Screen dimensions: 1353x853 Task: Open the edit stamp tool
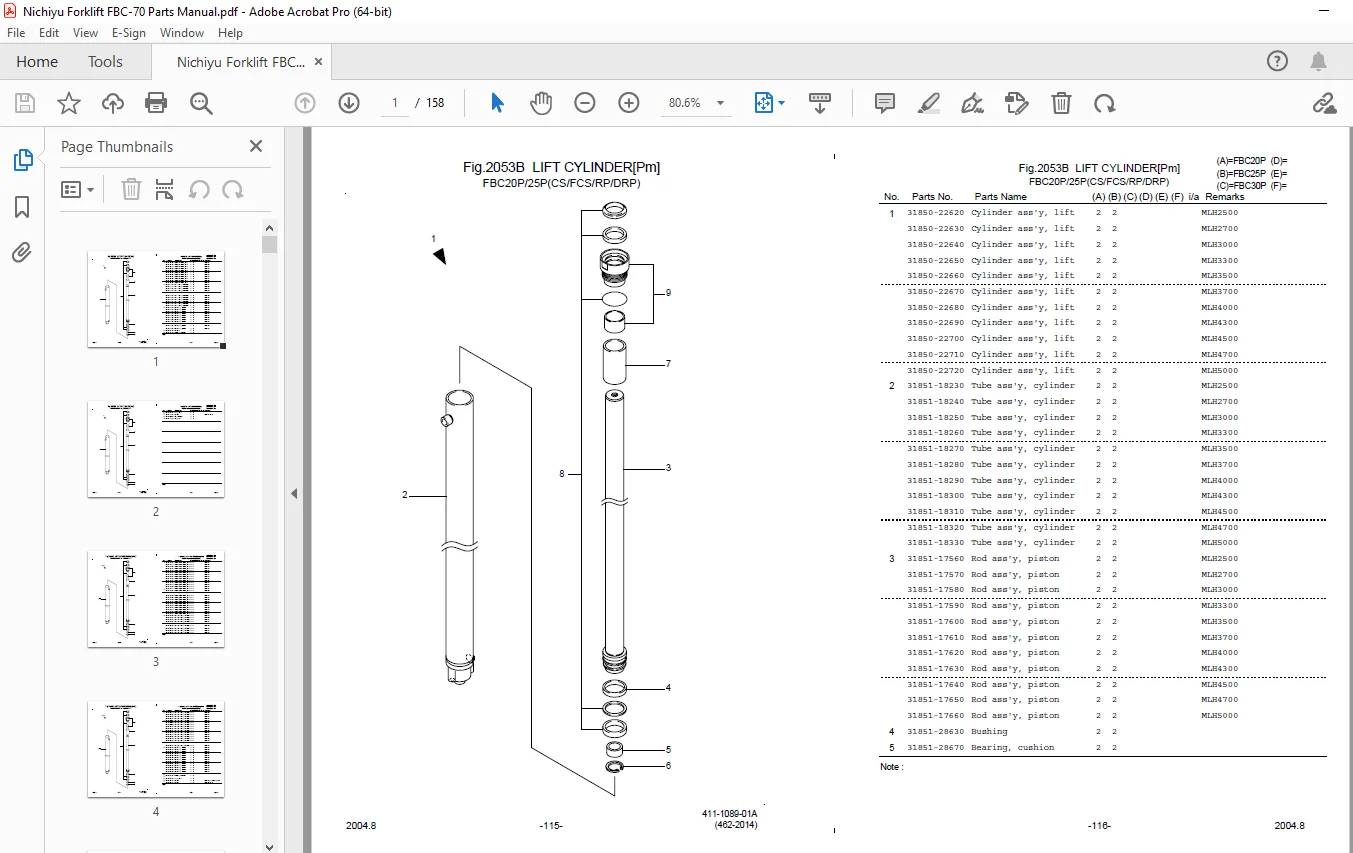coord(1017,103)
